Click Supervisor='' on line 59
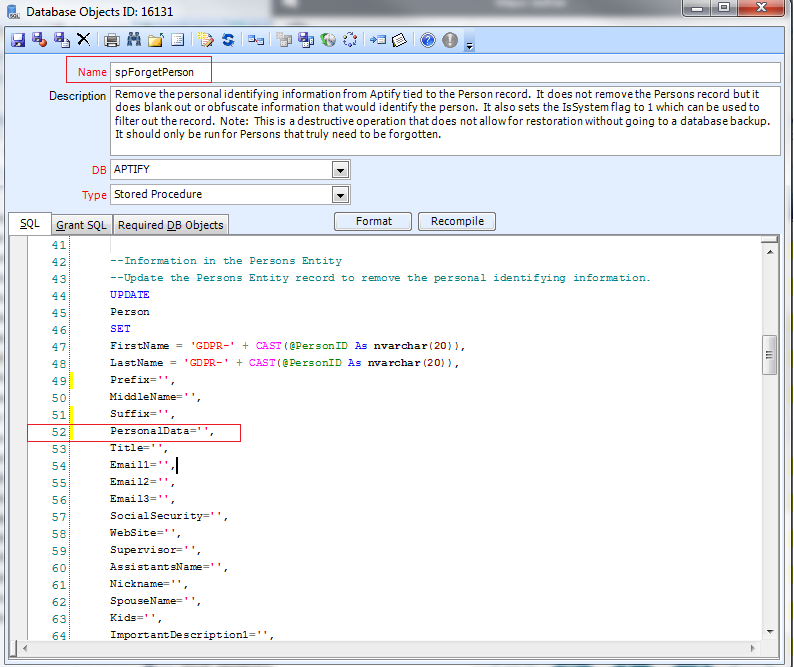The height and width of the screenshot is (667, 794). coord(155,550)
